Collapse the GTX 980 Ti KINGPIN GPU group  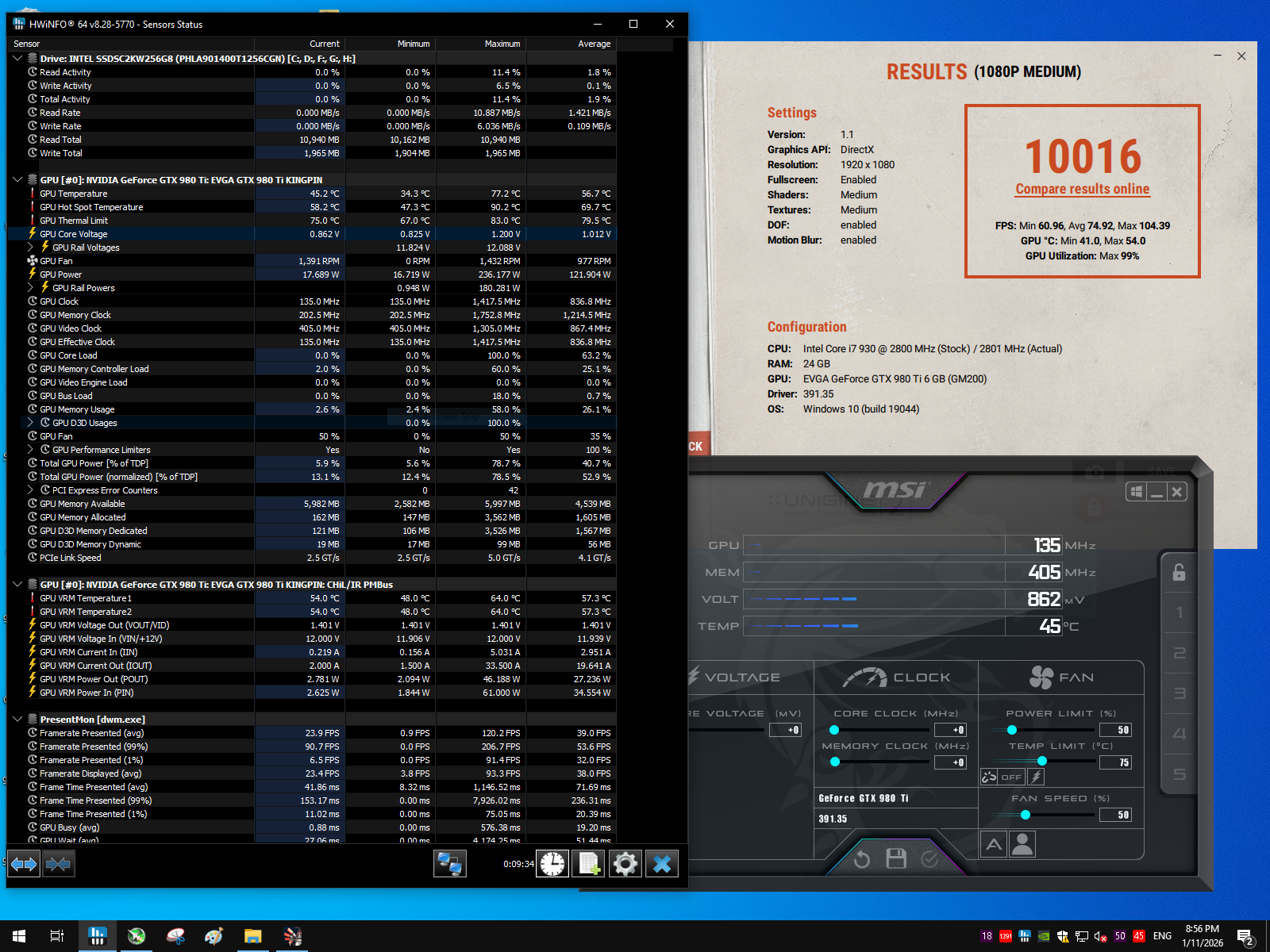[17, 180]
